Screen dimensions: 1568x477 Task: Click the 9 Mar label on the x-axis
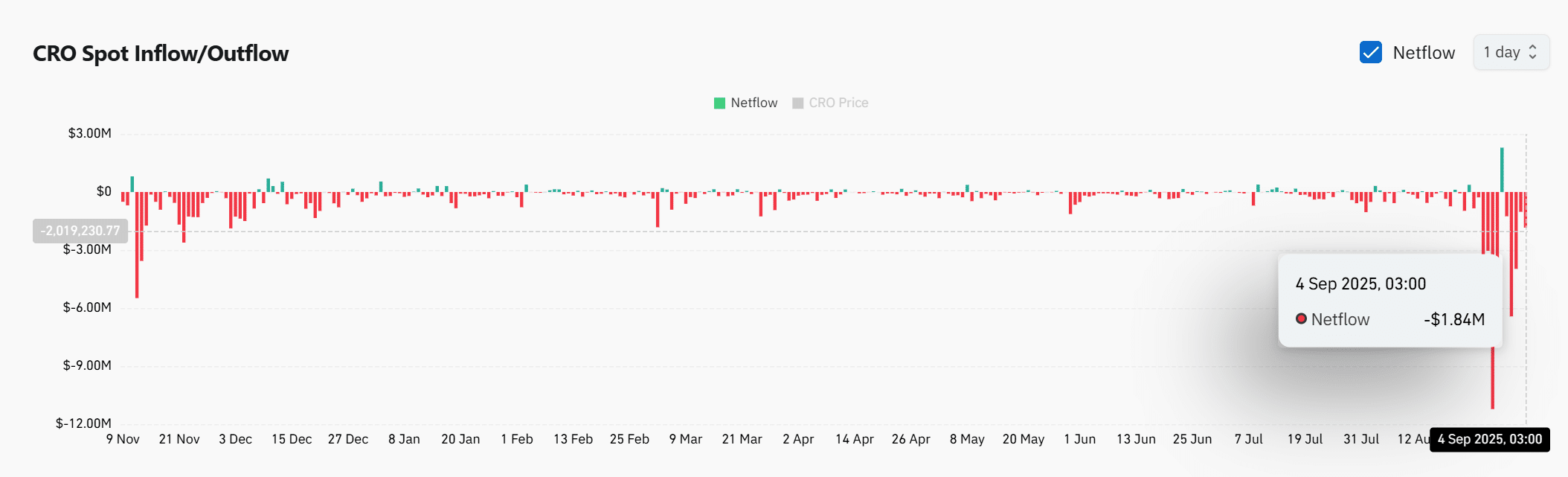coord(685,440)
